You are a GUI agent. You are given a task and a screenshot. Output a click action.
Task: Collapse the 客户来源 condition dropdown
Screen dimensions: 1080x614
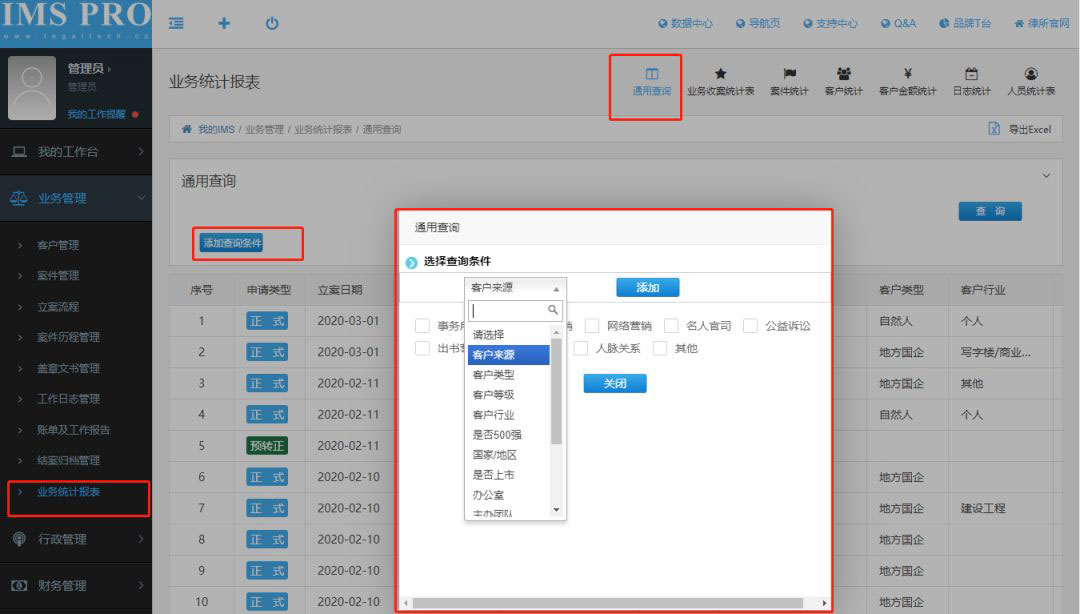coord(515,288)
